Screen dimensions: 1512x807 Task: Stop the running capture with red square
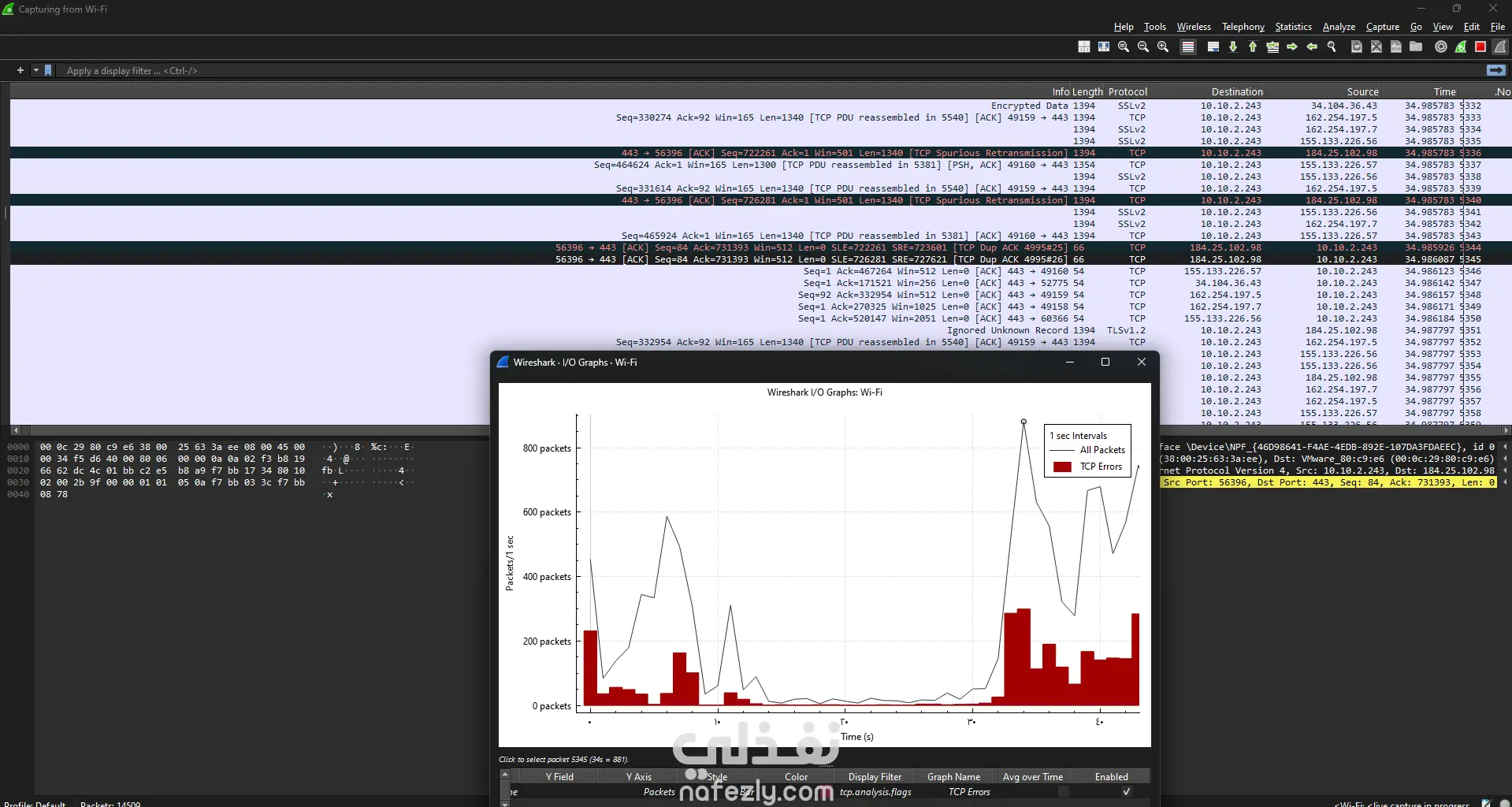[1480, 46]
